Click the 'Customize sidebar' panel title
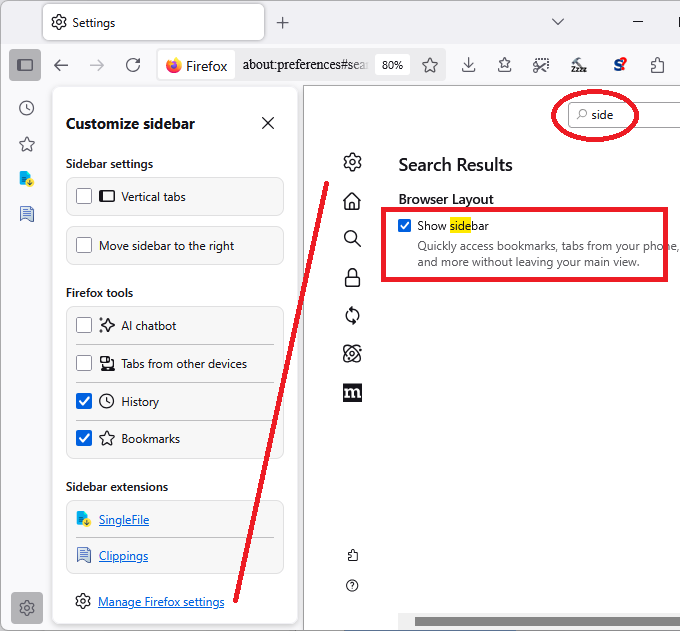Viewport: 680px width, 631px height. 130,124
